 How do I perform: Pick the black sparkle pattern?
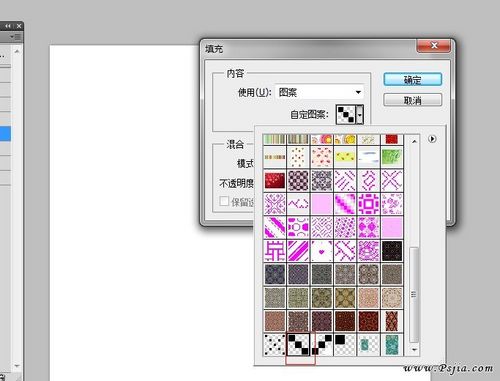(392, 250)
